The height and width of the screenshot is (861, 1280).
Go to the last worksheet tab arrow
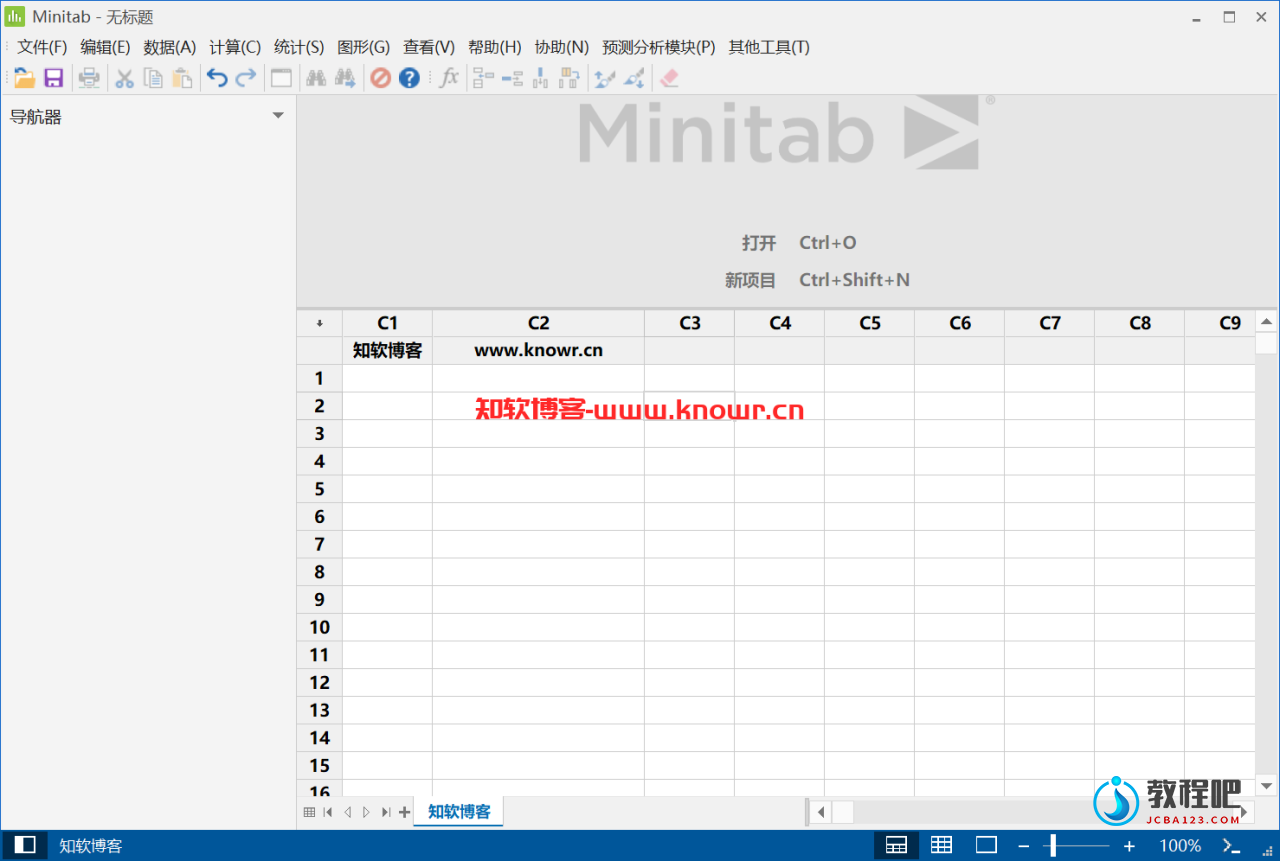pyautogui.click(x=385, y=812)
